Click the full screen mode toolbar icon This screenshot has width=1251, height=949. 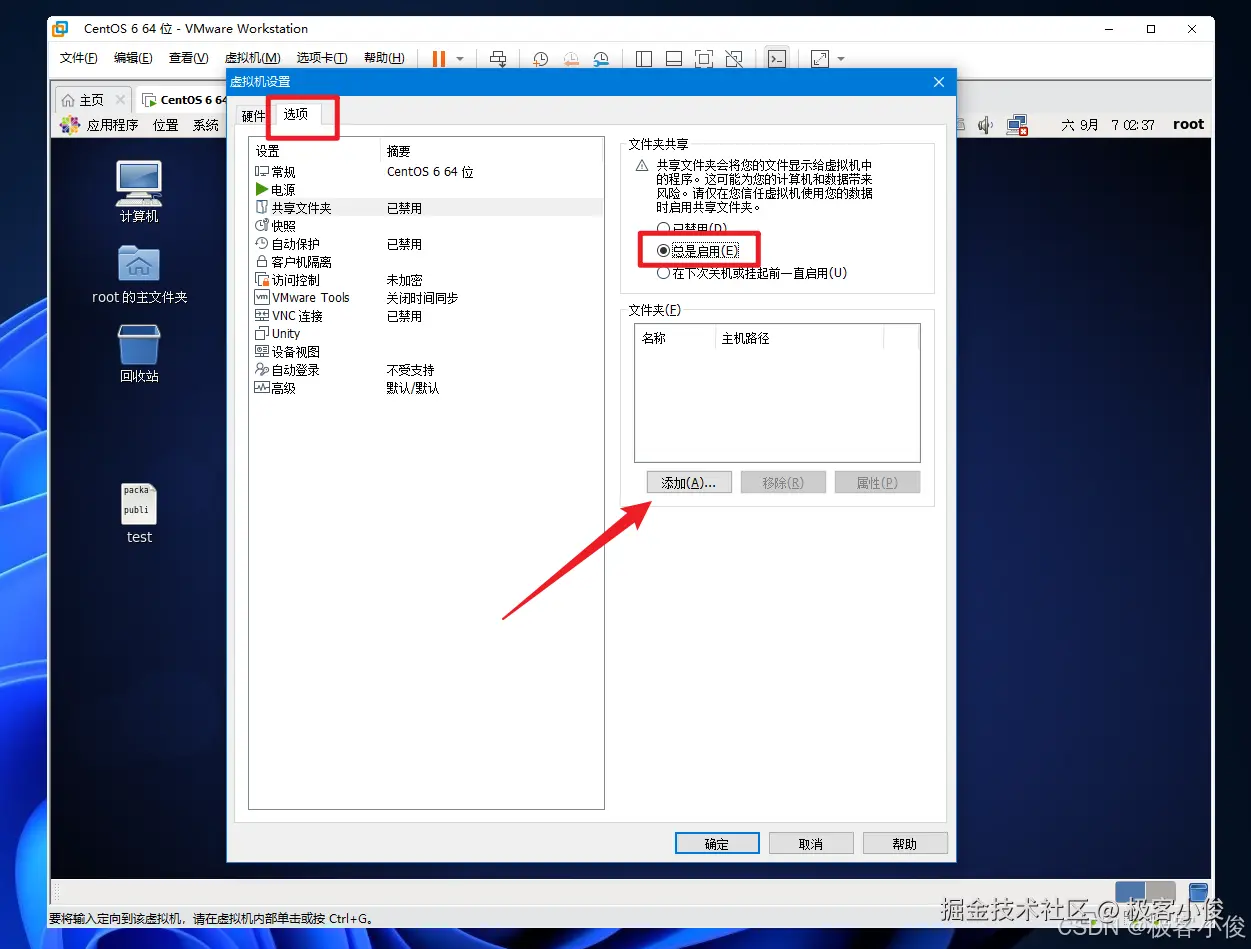(704, 59)
